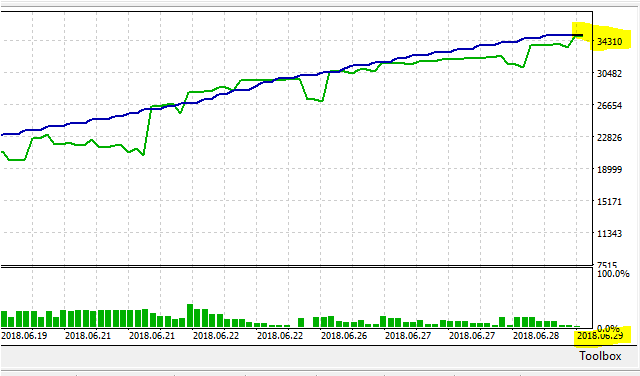
Task: Click the tallest green bar in lower histogram
Action: click(x=190, y=316)
